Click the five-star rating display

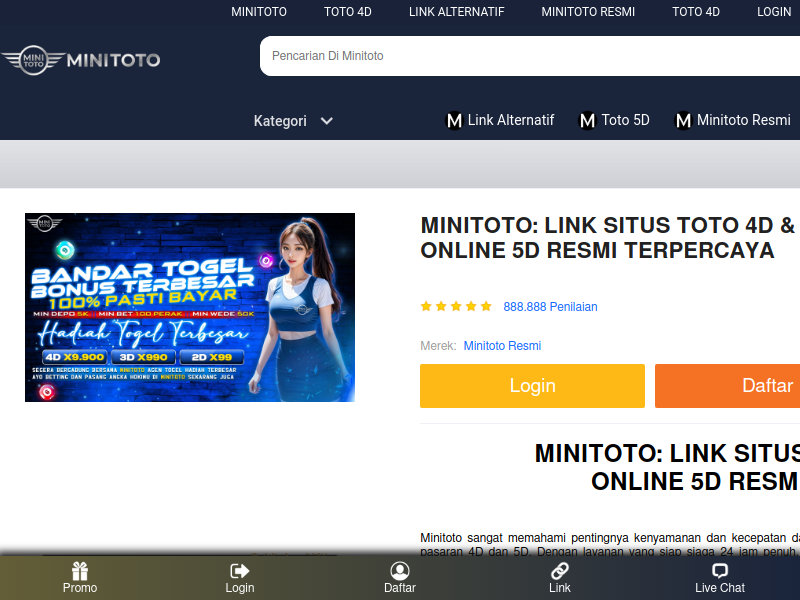pyautogui.click(x=456, y=307)
